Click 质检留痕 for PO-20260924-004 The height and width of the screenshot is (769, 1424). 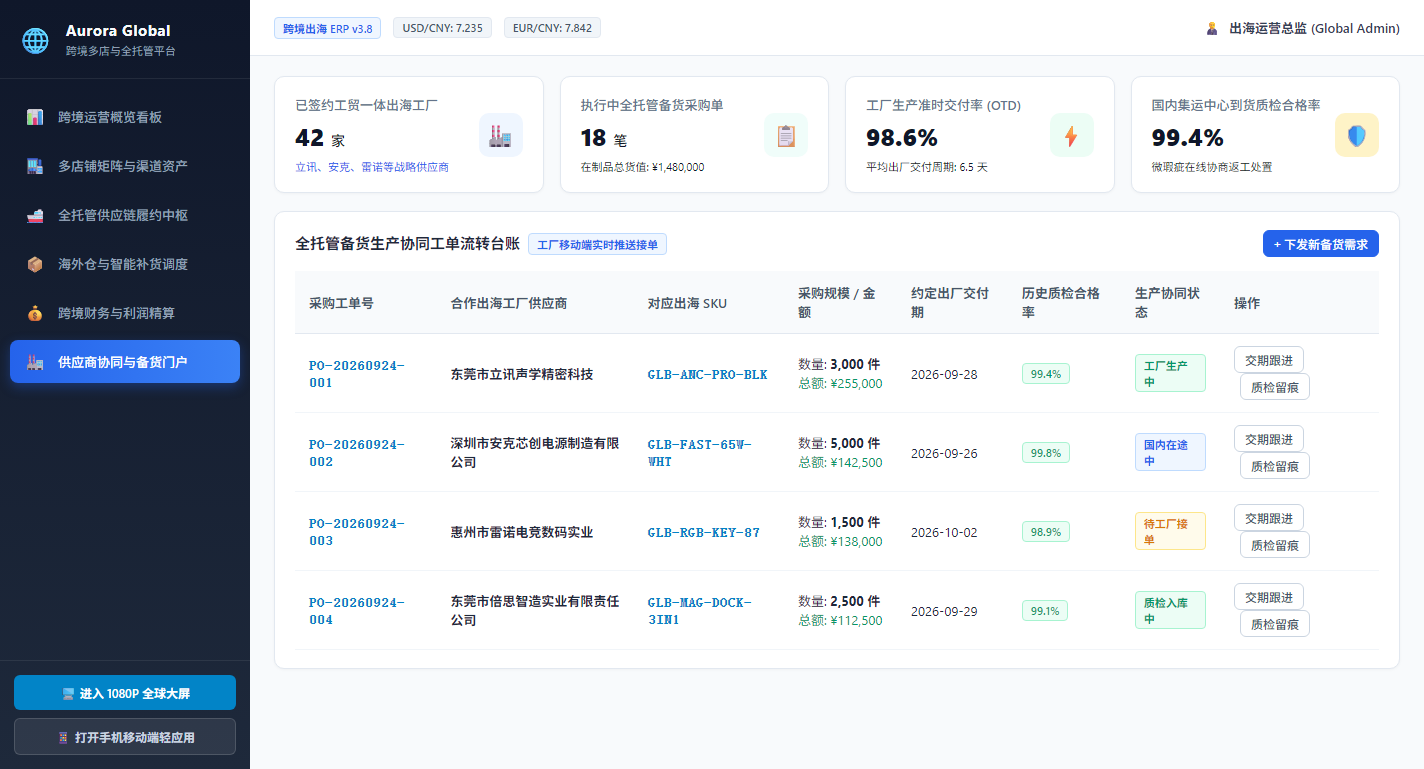coord(1275,624)
